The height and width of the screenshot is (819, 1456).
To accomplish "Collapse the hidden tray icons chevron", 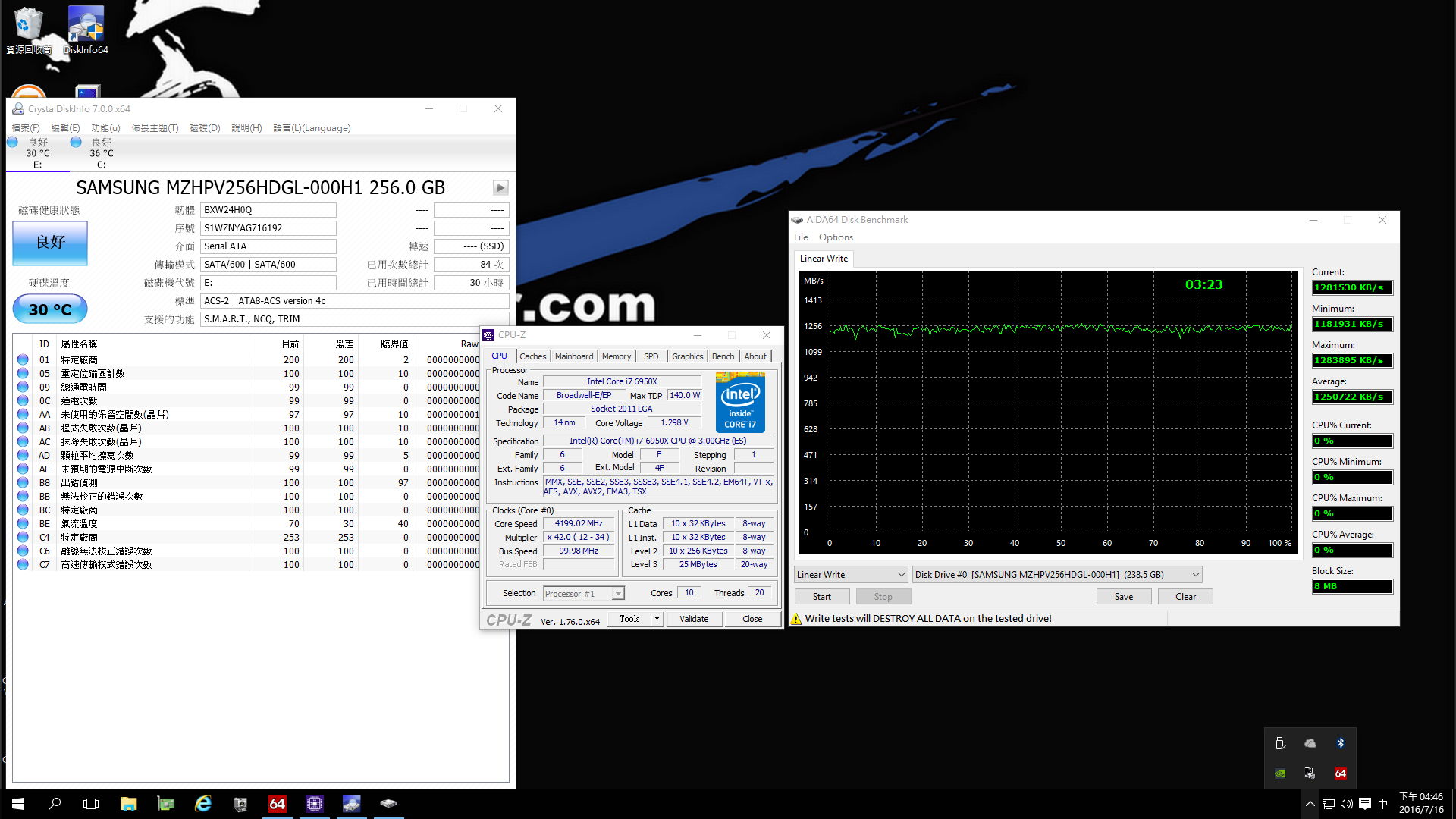I will tap(1310, 804).
